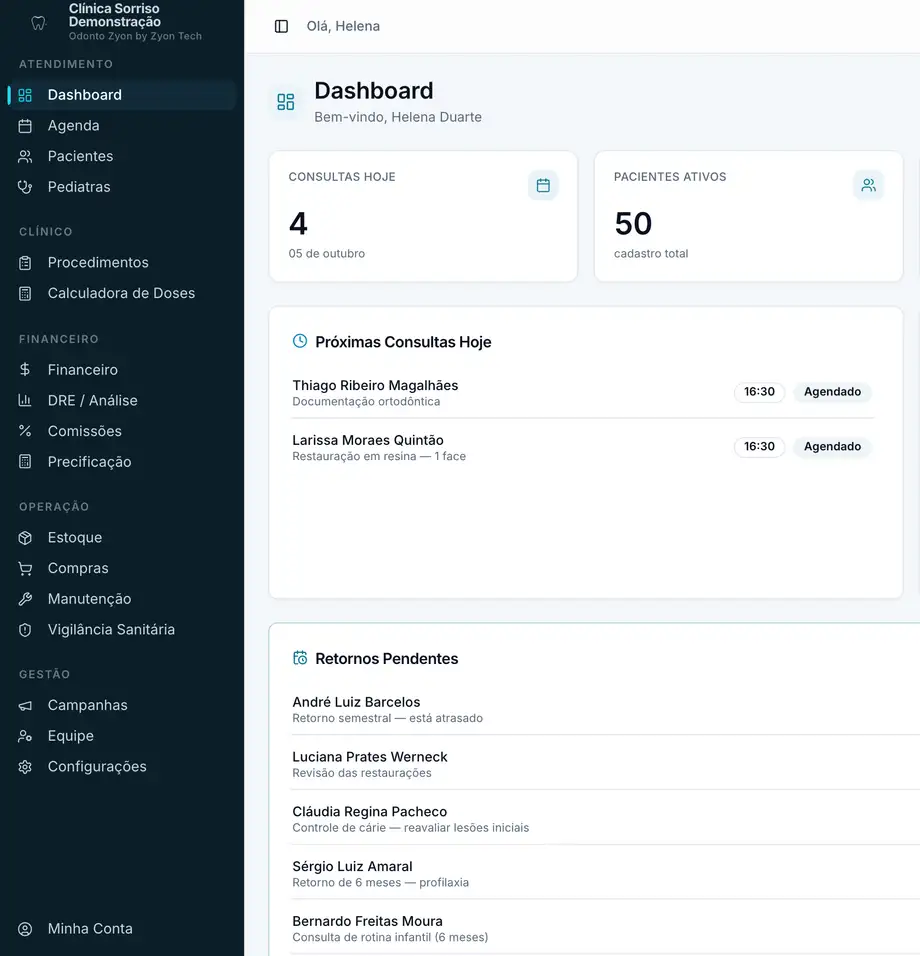Open the Financeiro menu item

[122, 369]
